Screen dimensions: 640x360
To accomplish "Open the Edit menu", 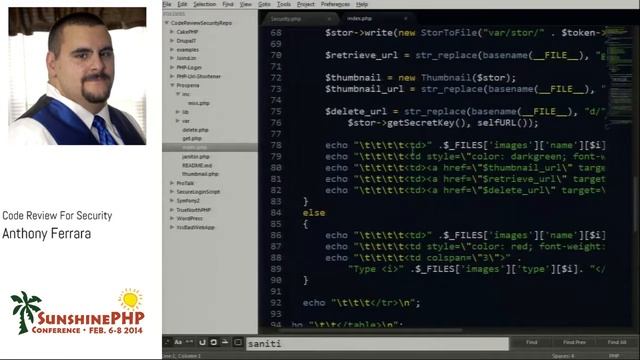I will pyautogui.click(x=182, y=4).
